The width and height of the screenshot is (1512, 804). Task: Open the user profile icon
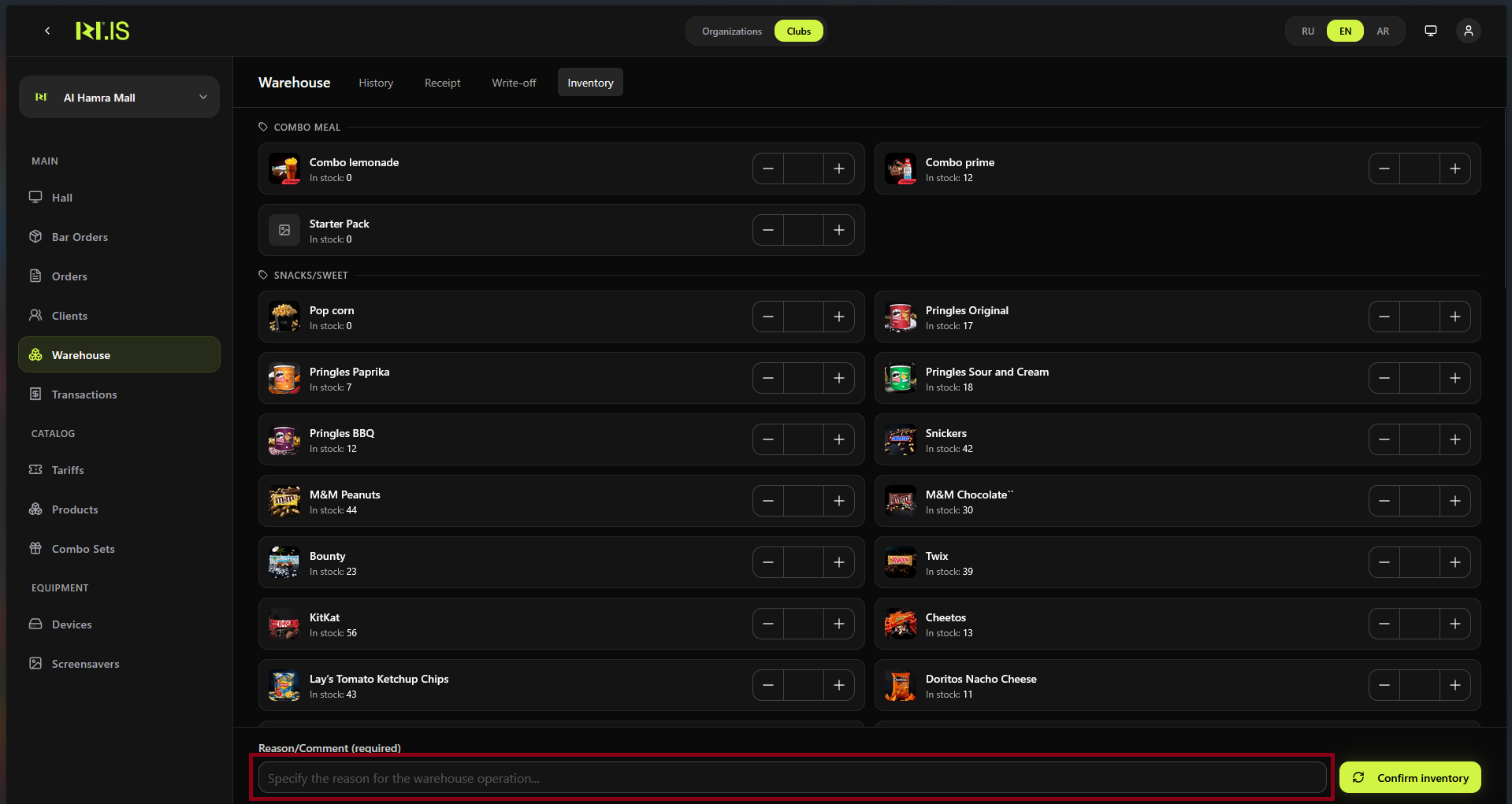(x=1468, y=31)
